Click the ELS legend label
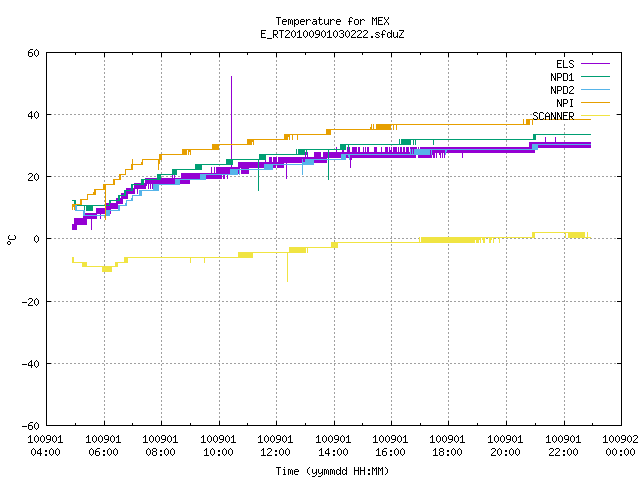640x480 pixels. point(565,64)
